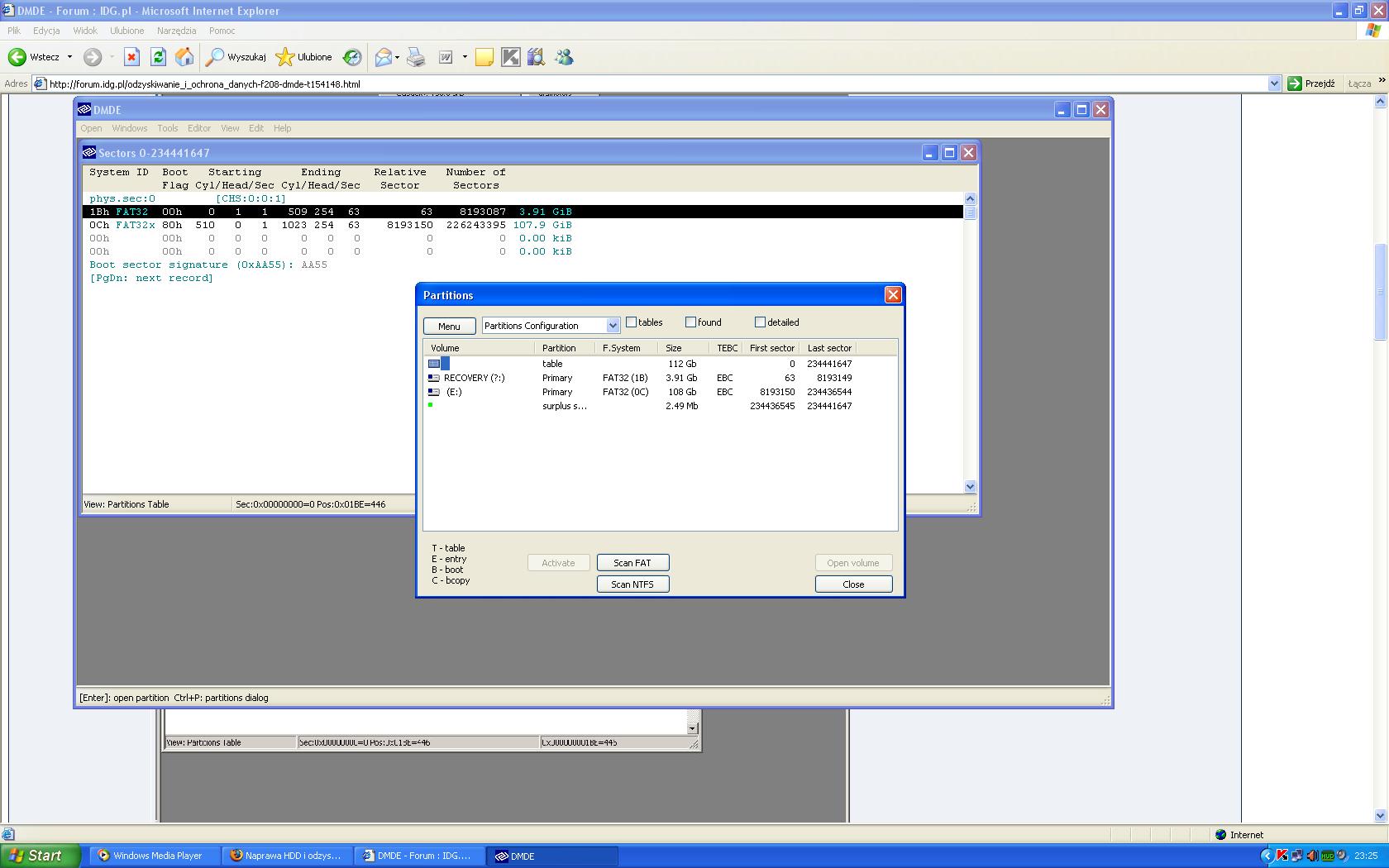Open the Wstecz history dropdown arrow

pyautogui.click(x=69, y=57)
